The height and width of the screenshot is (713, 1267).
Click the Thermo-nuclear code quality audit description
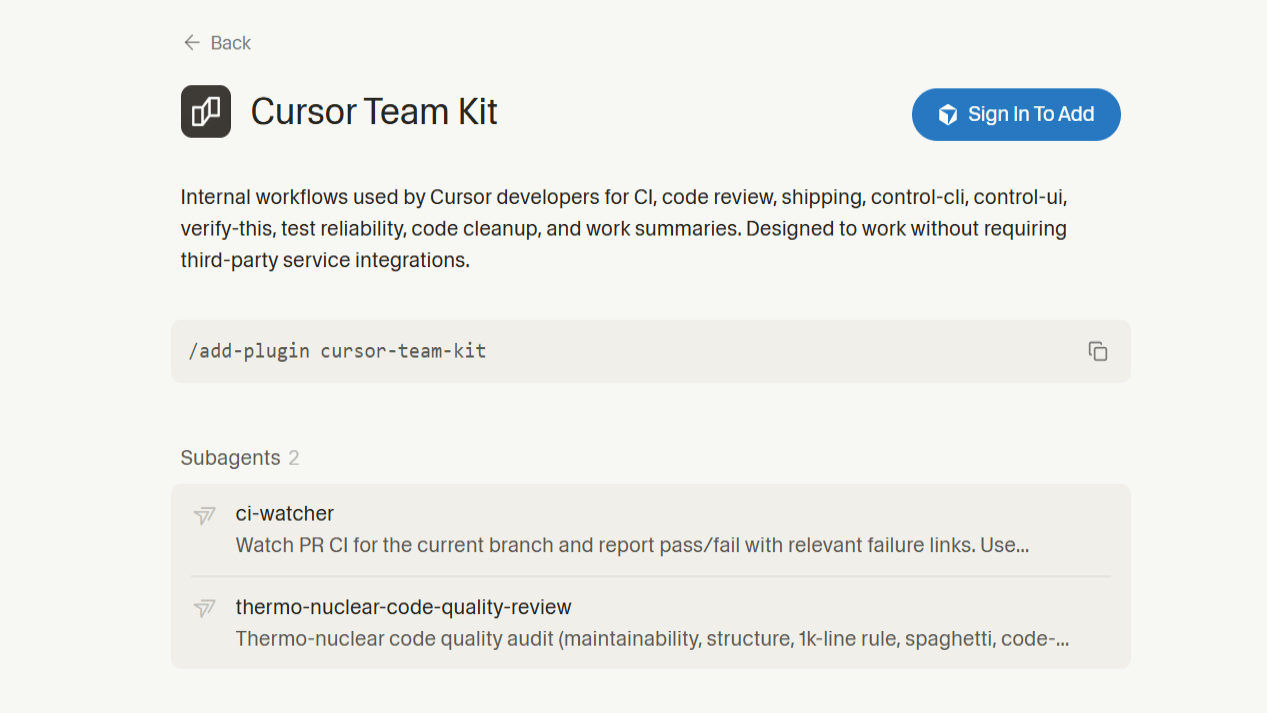coord(652,638)
